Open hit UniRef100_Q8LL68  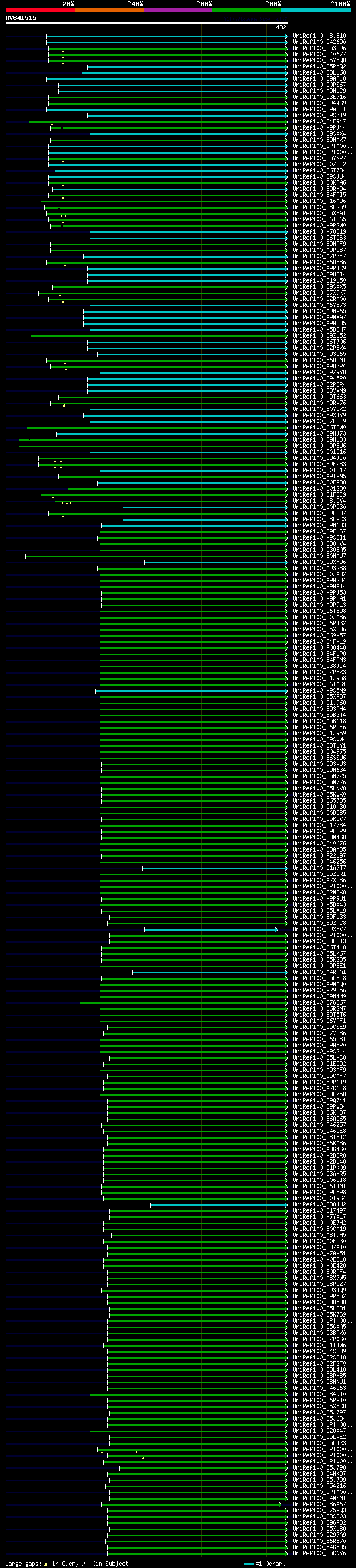pos(319,72)
